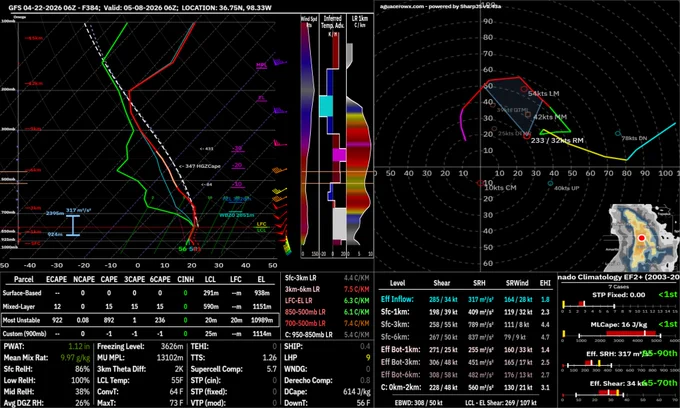Click the 40kts UP hodograph label

[x=567, y=188]
